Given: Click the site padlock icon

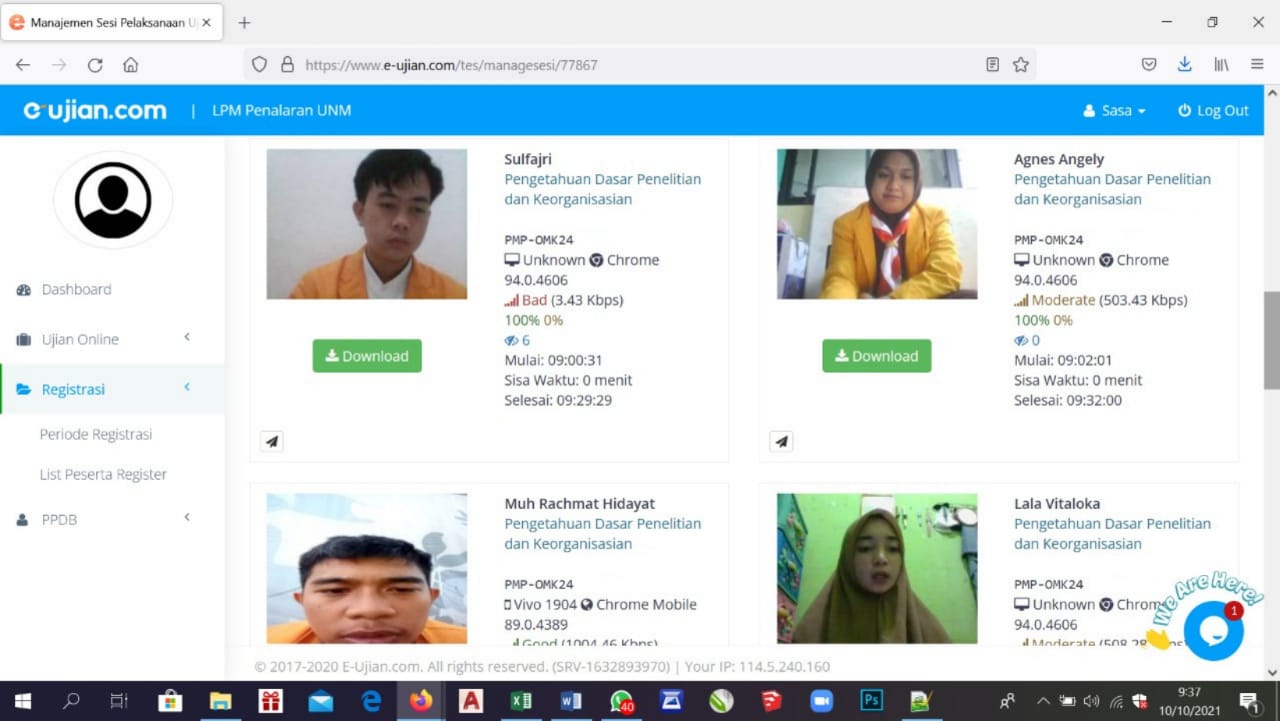Looking at the screenshot, I should pos(287,65).
